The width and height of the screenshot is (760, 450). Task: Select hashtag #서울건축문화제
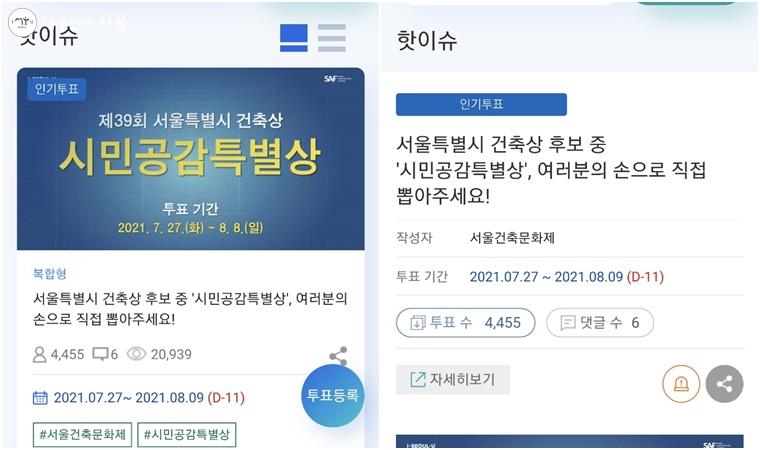point(82,434)
